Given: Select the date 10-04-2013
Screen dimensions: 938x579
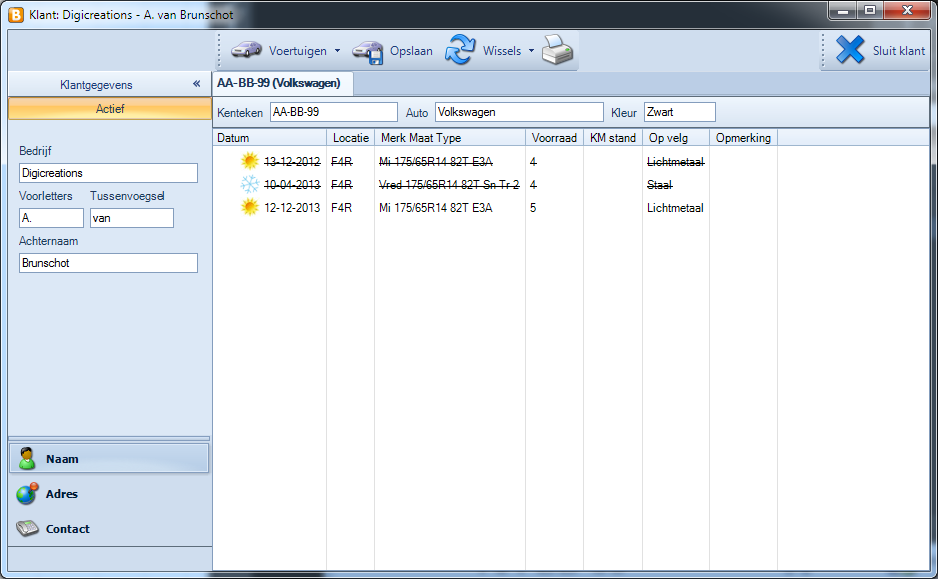Looking at the screenshot, I should 292,185.
